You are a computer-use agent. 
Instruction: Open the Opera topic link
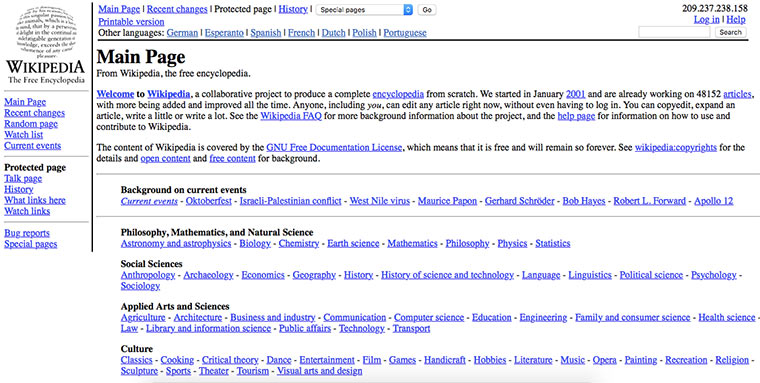pyautogui.click(x=604, y=360)
